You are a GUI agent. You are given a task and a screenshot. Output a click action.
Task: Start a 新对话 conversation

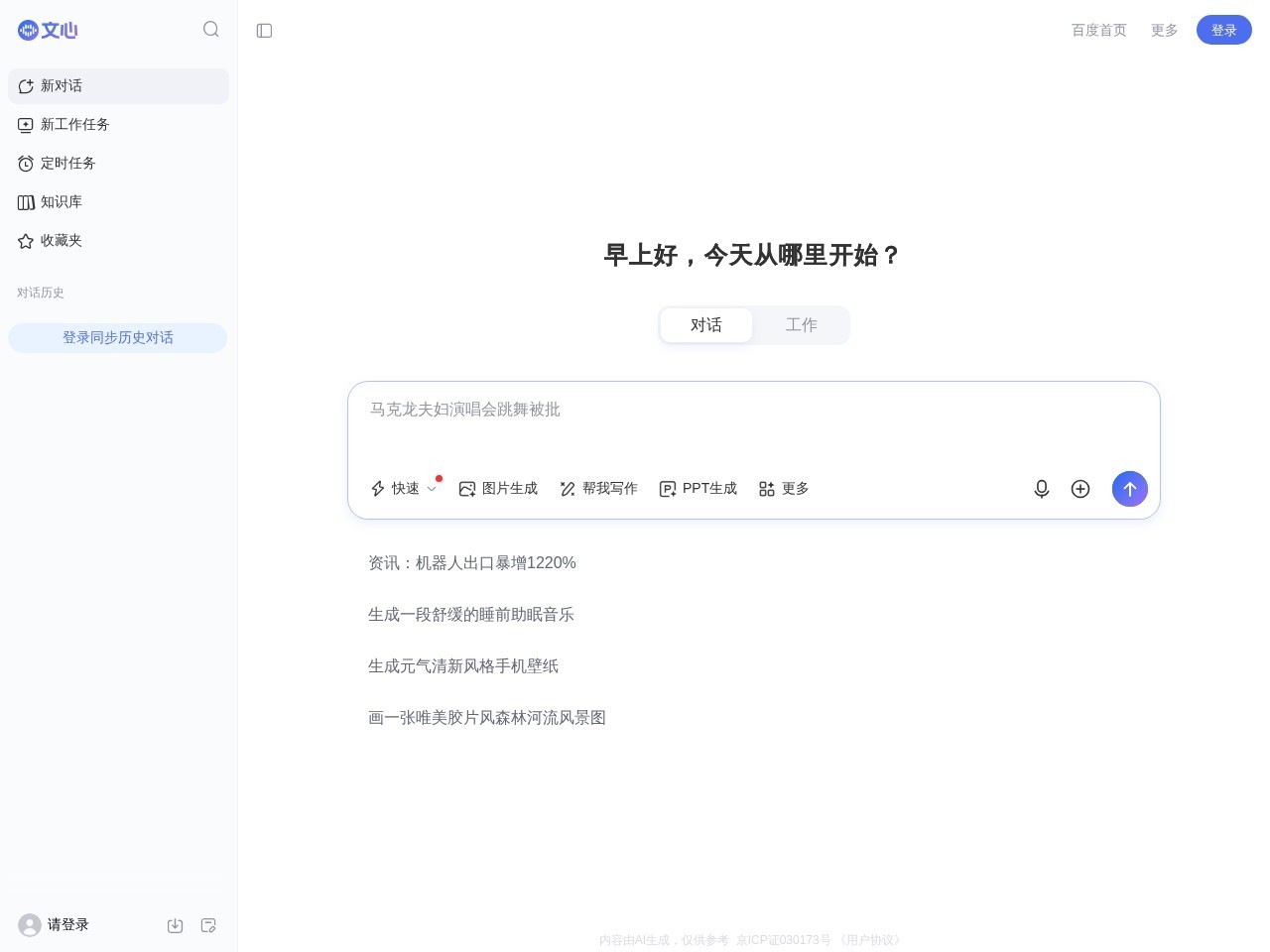pyautogui.click(x=118, y=86)
